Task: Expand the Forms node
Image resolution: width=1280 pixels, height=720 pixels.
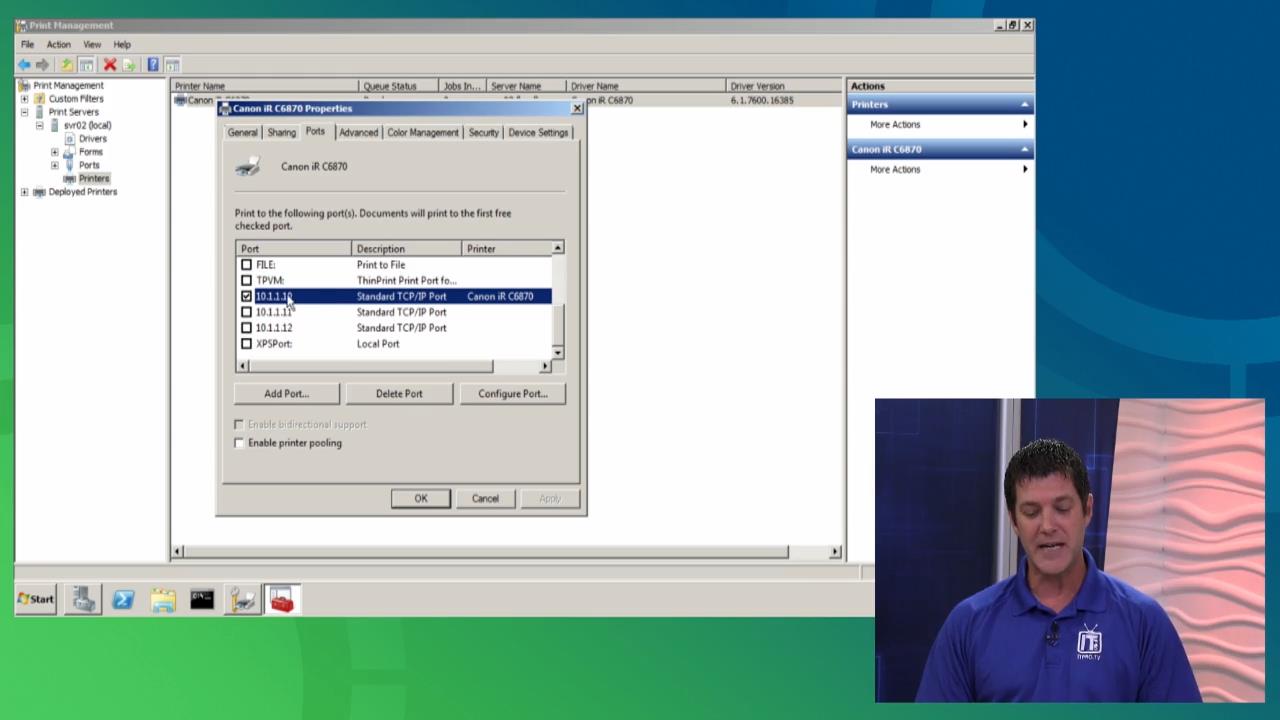Action: [x=55, y=152]
